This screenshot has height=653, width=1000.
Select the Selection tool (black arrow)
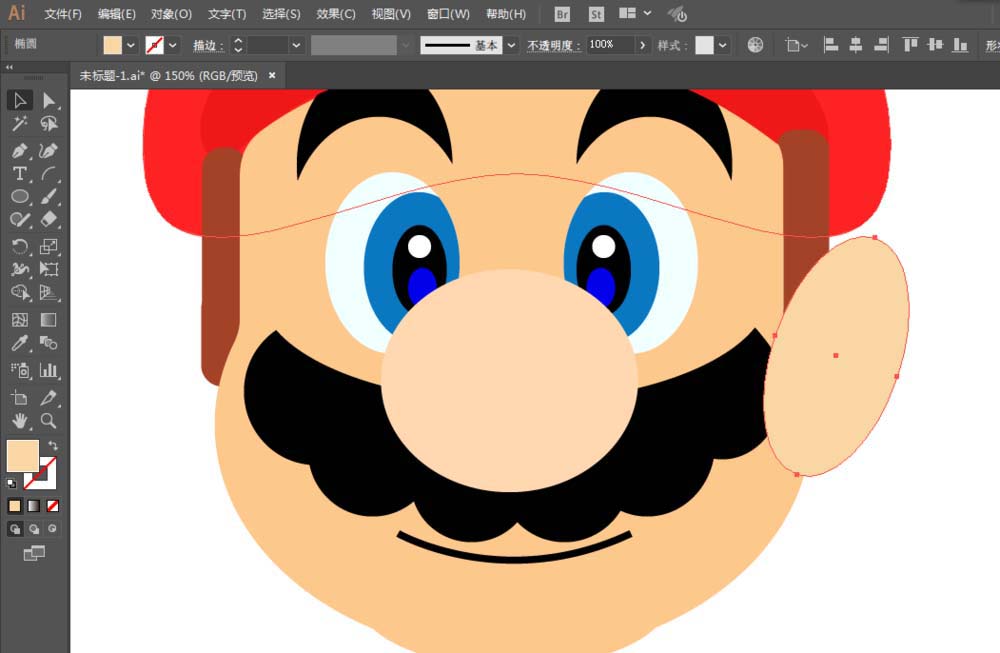[20, 100]
